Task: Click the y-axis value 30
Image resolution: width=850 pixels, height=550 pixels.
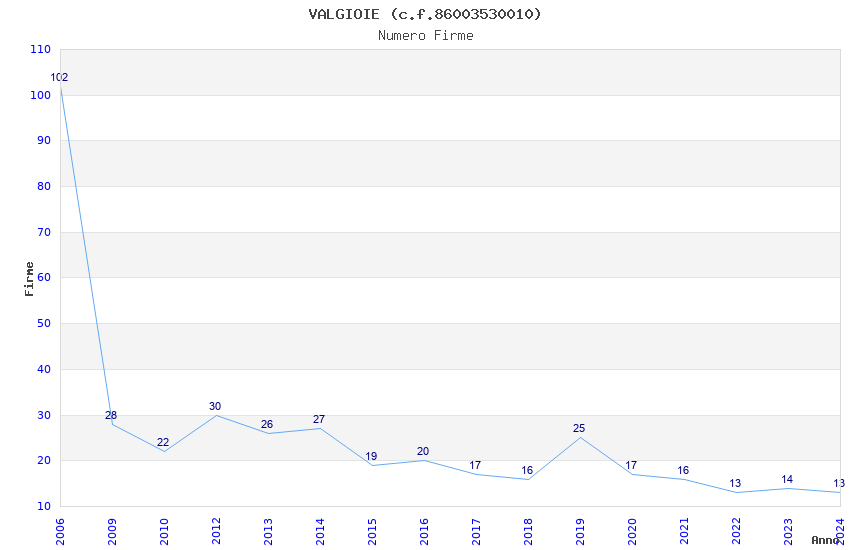Action: coord(43,416)
